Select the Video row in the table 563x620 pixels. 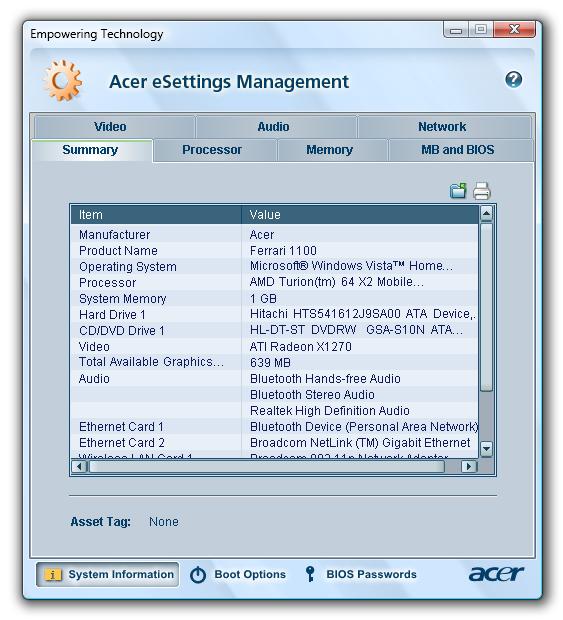tap(274, 346)
